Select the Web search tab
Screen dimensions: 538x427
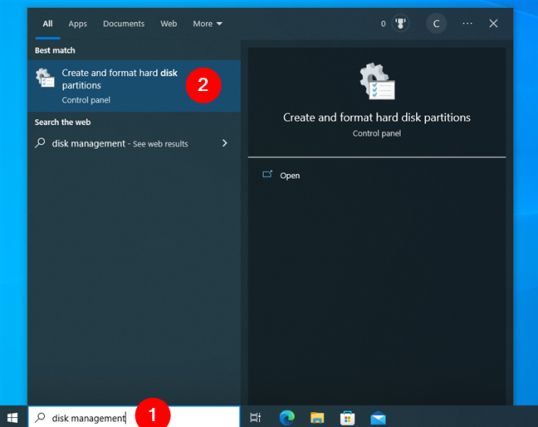click(168, 24)
